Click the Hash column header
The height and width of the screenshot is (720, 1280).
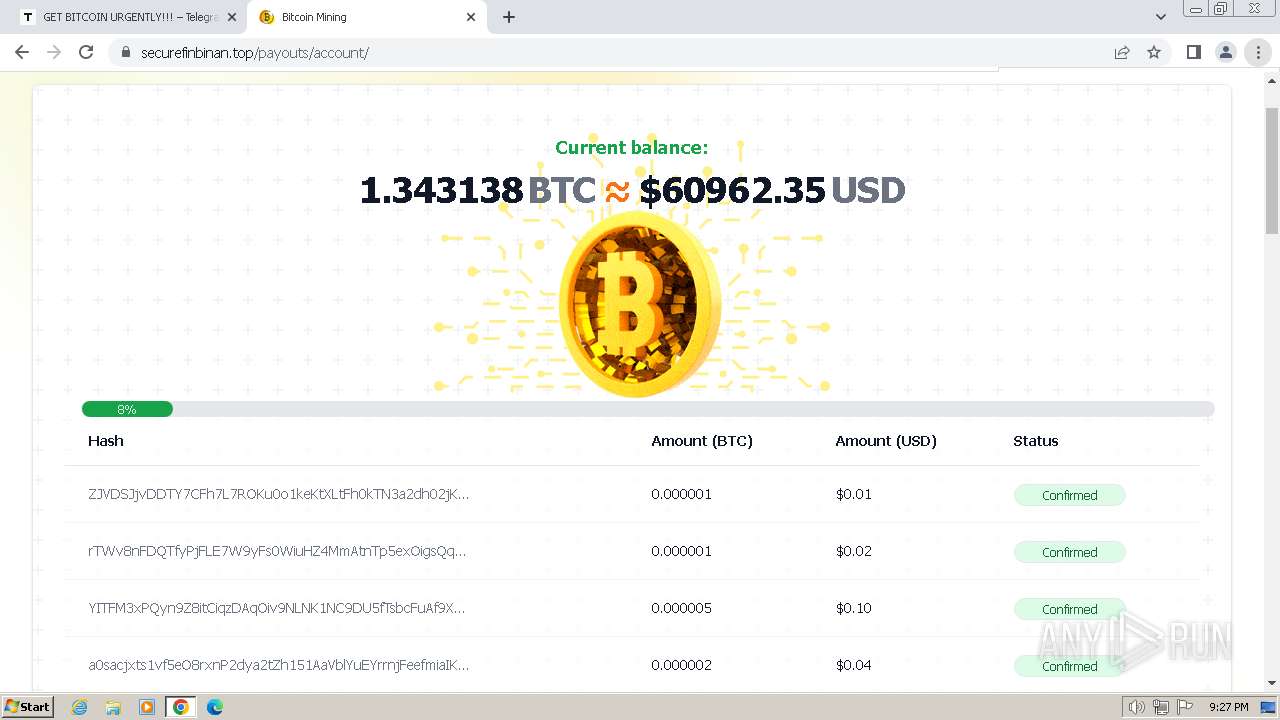click(x=106, y=441)
